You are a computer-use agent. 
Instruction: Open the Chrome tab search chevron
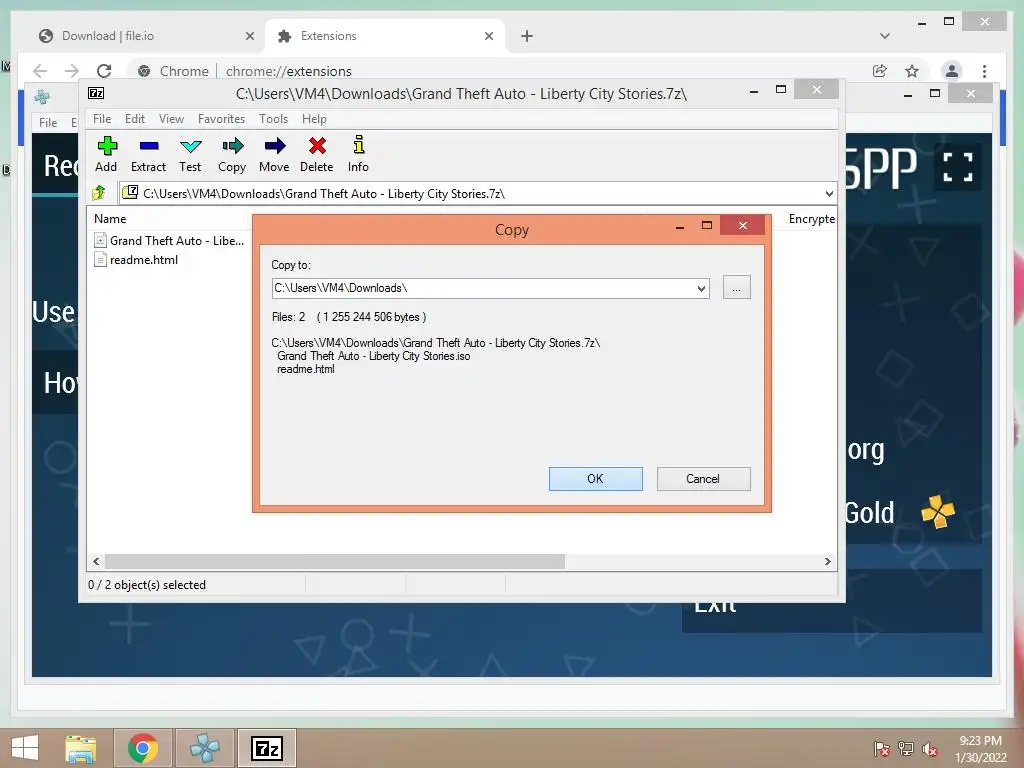coord(885,36)
